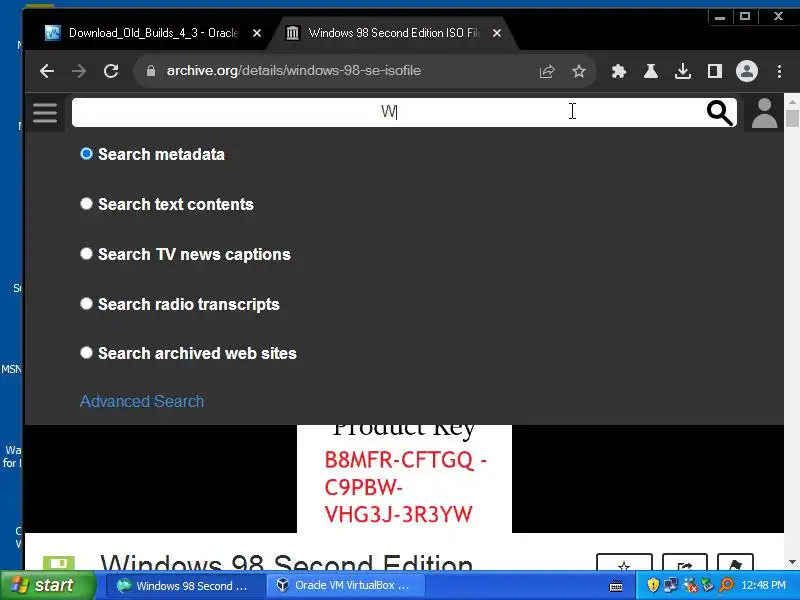
Task: Share this page via the share icon
Action: point(546,71)
